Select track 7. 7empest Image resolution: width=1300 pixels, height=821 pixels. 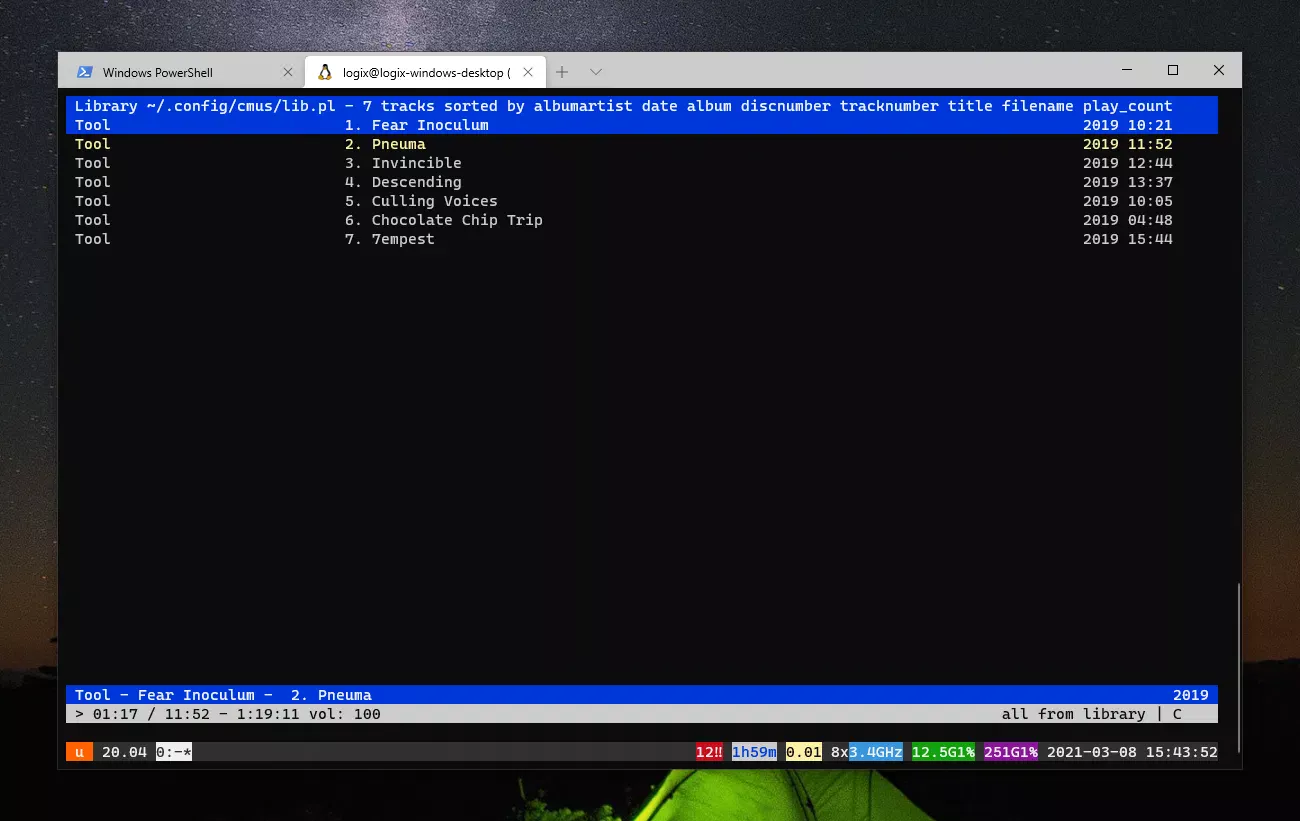tap(642, 239)
